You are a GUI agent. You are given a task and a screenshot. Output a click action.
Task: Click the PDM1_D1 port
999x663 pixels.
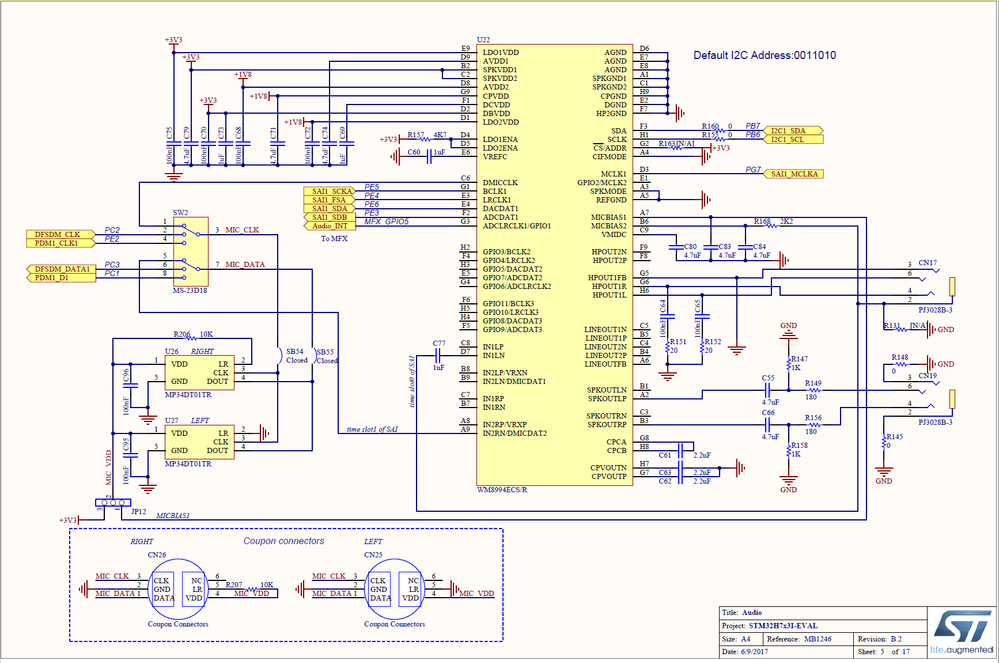pyautogui.click(x=61, y=278)
